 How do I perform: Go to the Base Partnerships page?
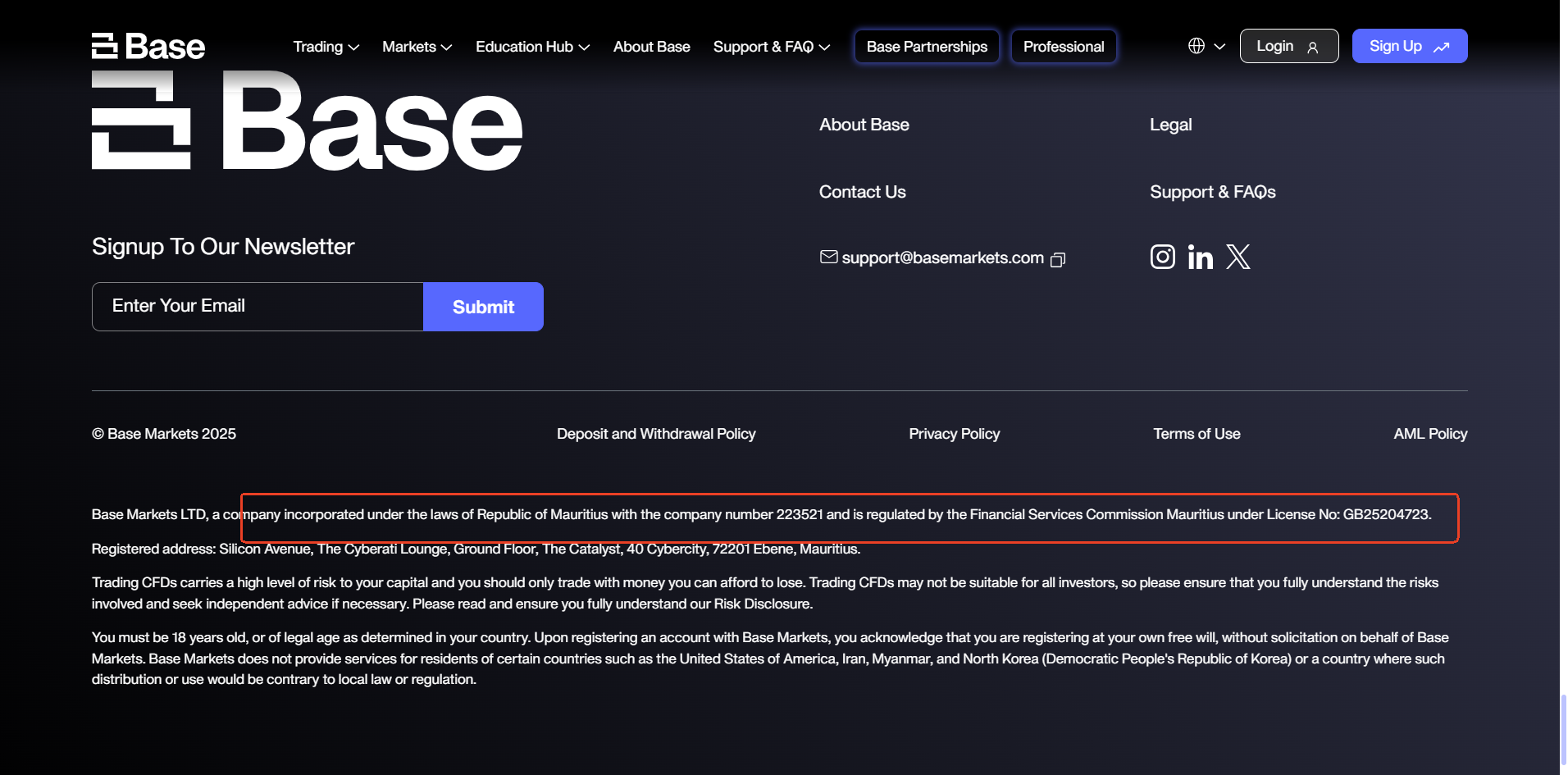click(x=927, y=47)
